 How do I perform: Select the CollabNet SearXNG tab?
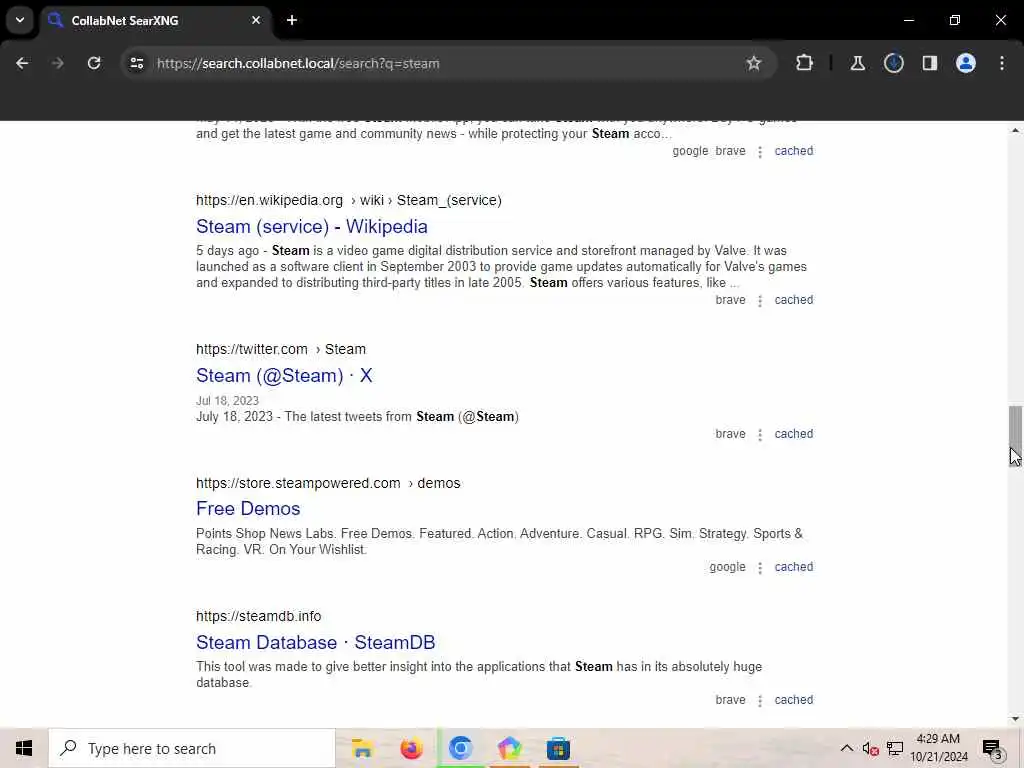point(157,20)
